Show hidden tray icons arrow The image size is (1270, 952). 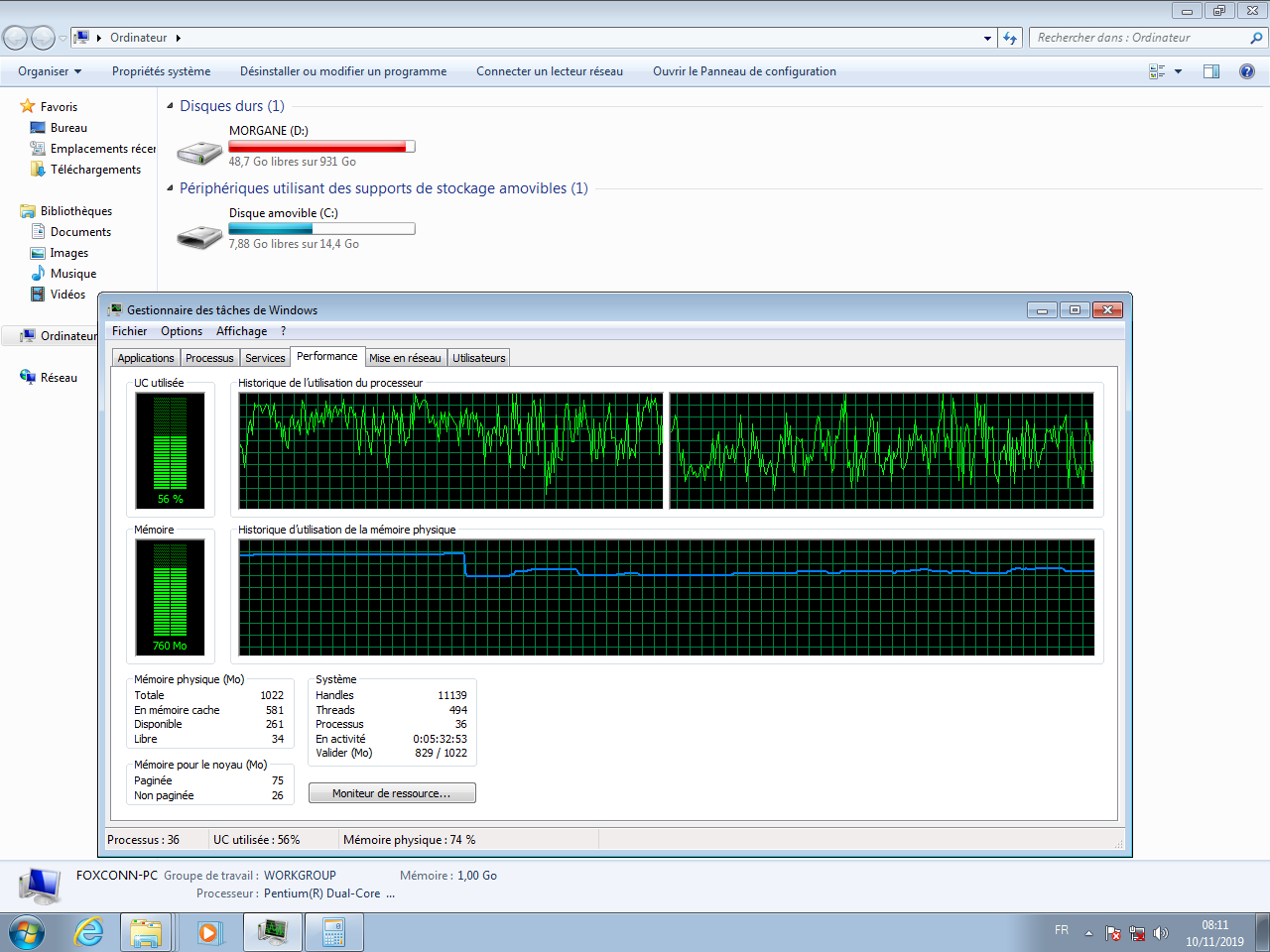pos(1088,933)
